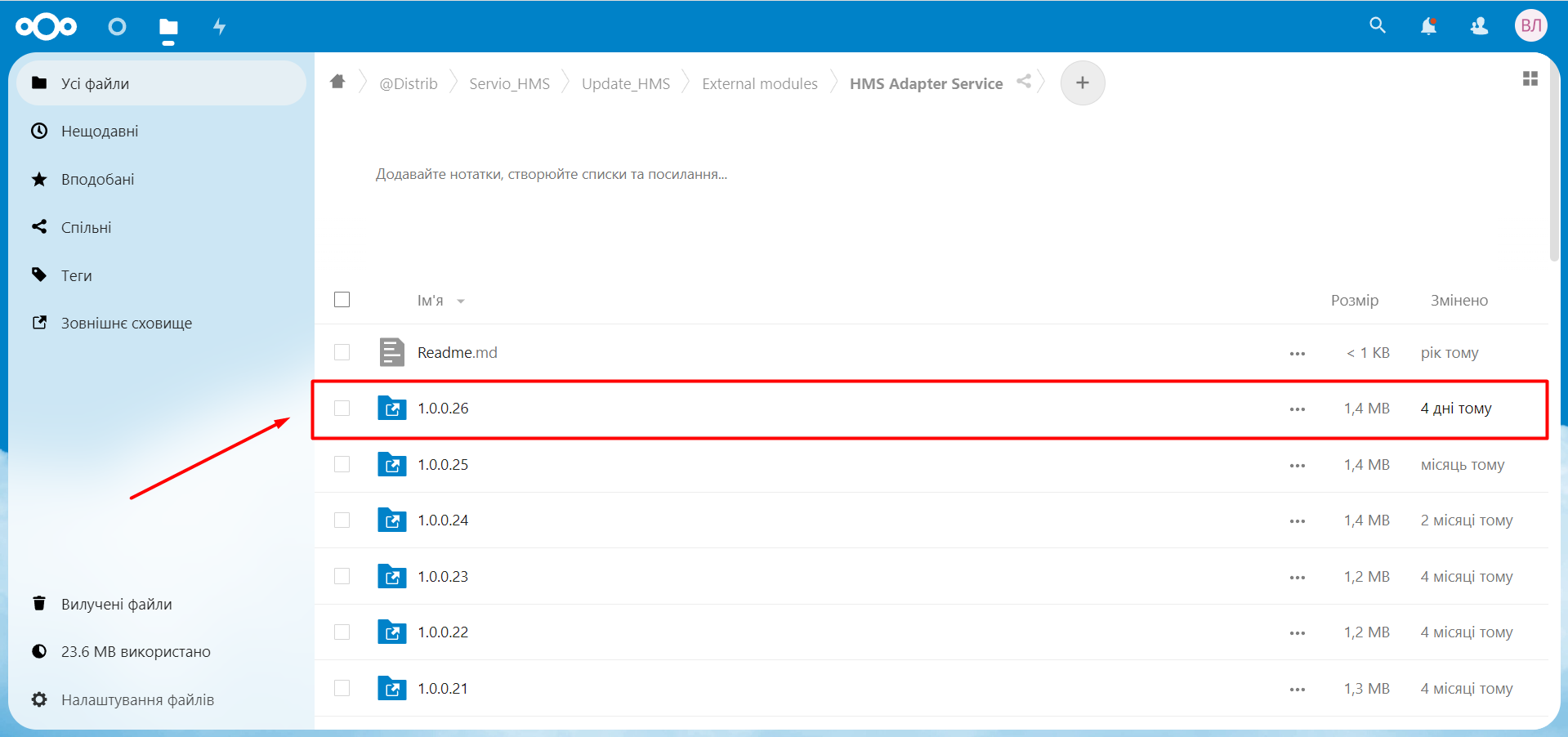Open the Dashboard circle icon
Image resolution: width=1568 pixels, height=737 pixels.
(x=117, y=27)
